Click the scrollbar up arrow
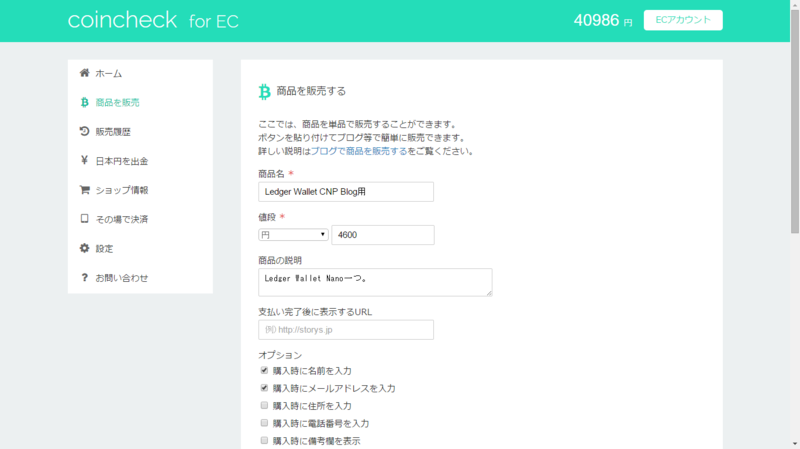This screenshot has width=800, height=449. [x=794, y=4]
